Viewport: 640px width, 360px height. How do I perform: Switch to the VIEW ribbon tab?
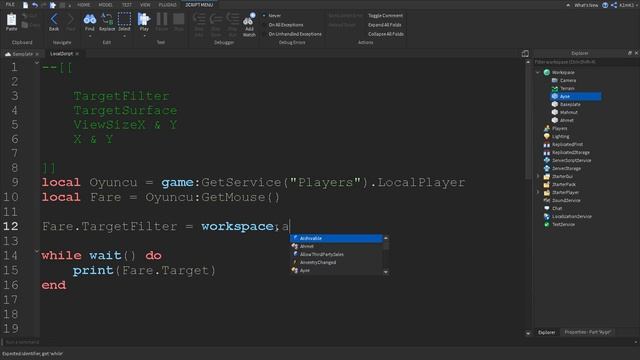[x=145, y=5]
